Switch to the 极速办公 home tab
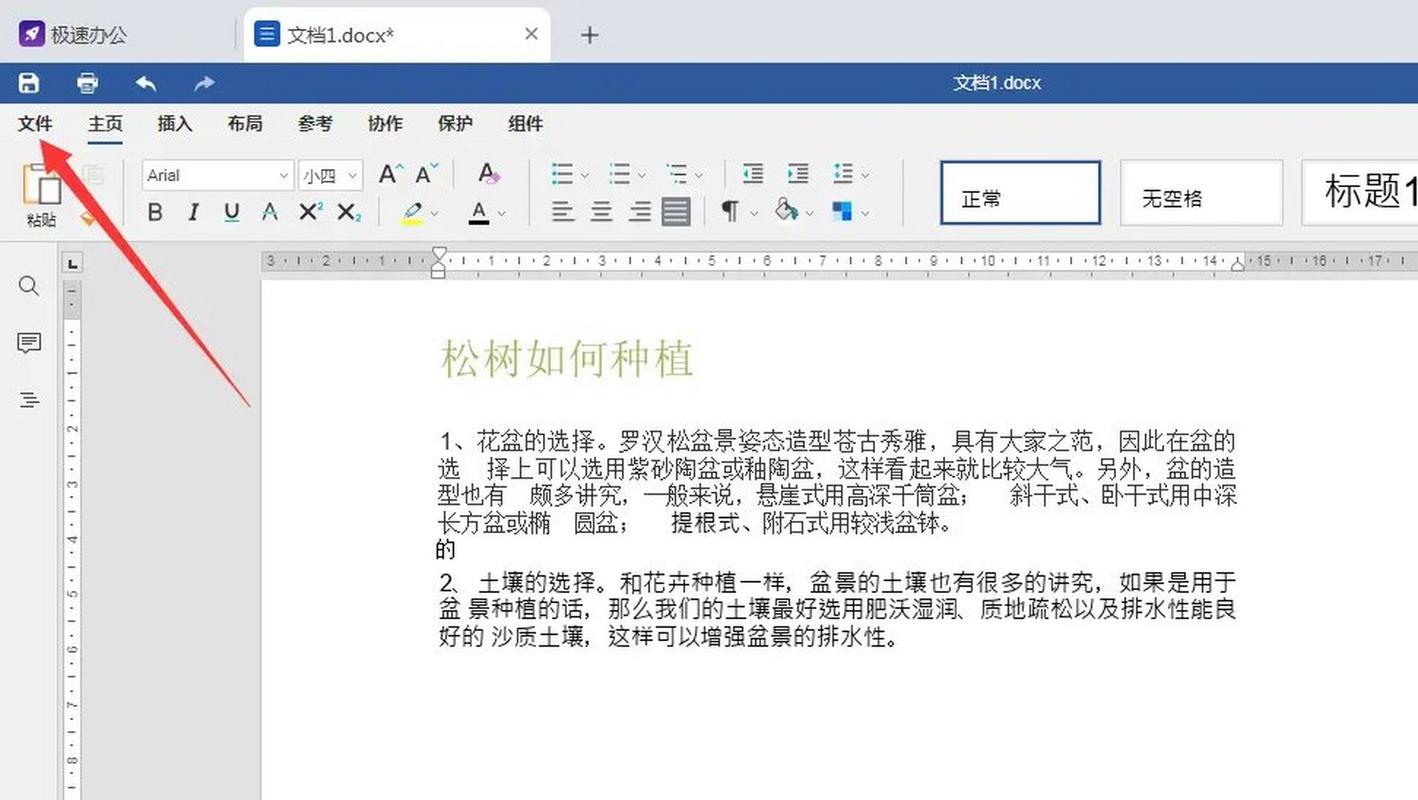Viewport: 1418px width, 800px height. point(75,35)
